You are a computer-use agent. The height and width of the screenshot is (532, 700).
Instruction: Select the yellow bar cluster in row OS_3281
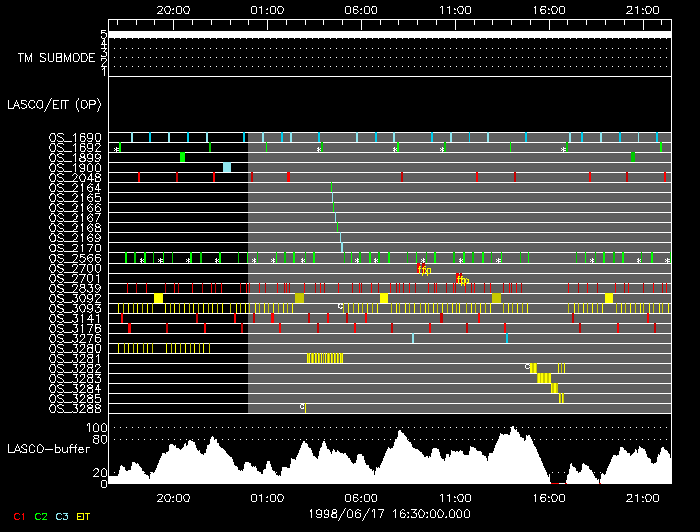pyautogui.click(x=325, y=358)
